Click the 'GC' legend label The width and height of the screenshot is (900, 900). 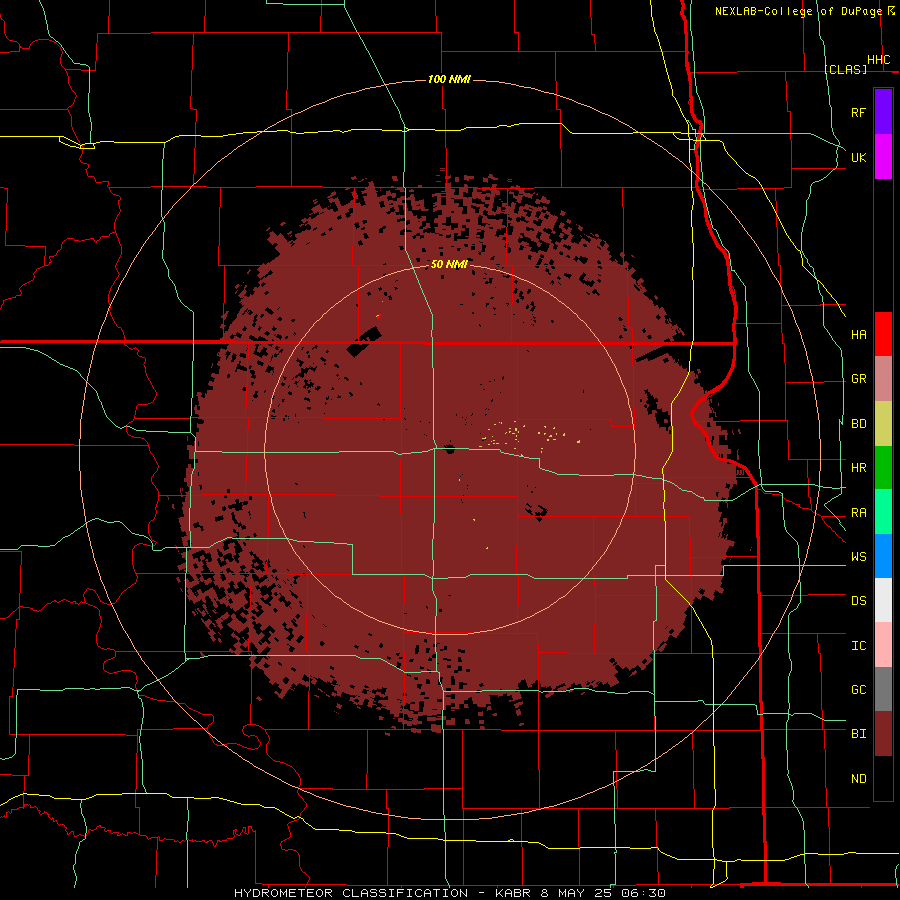(858, 690)
